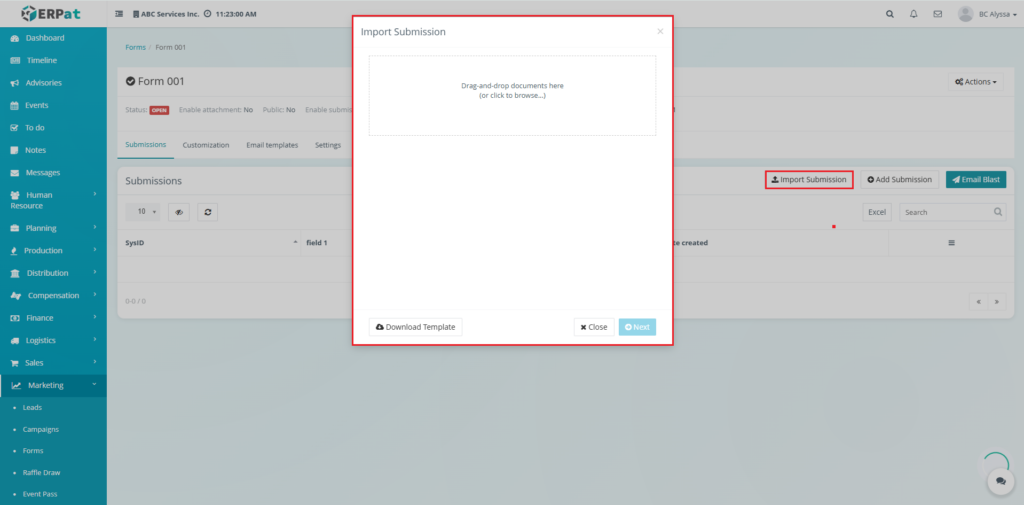Click the refresh icon in Submissions toolbar

[208, 212]
